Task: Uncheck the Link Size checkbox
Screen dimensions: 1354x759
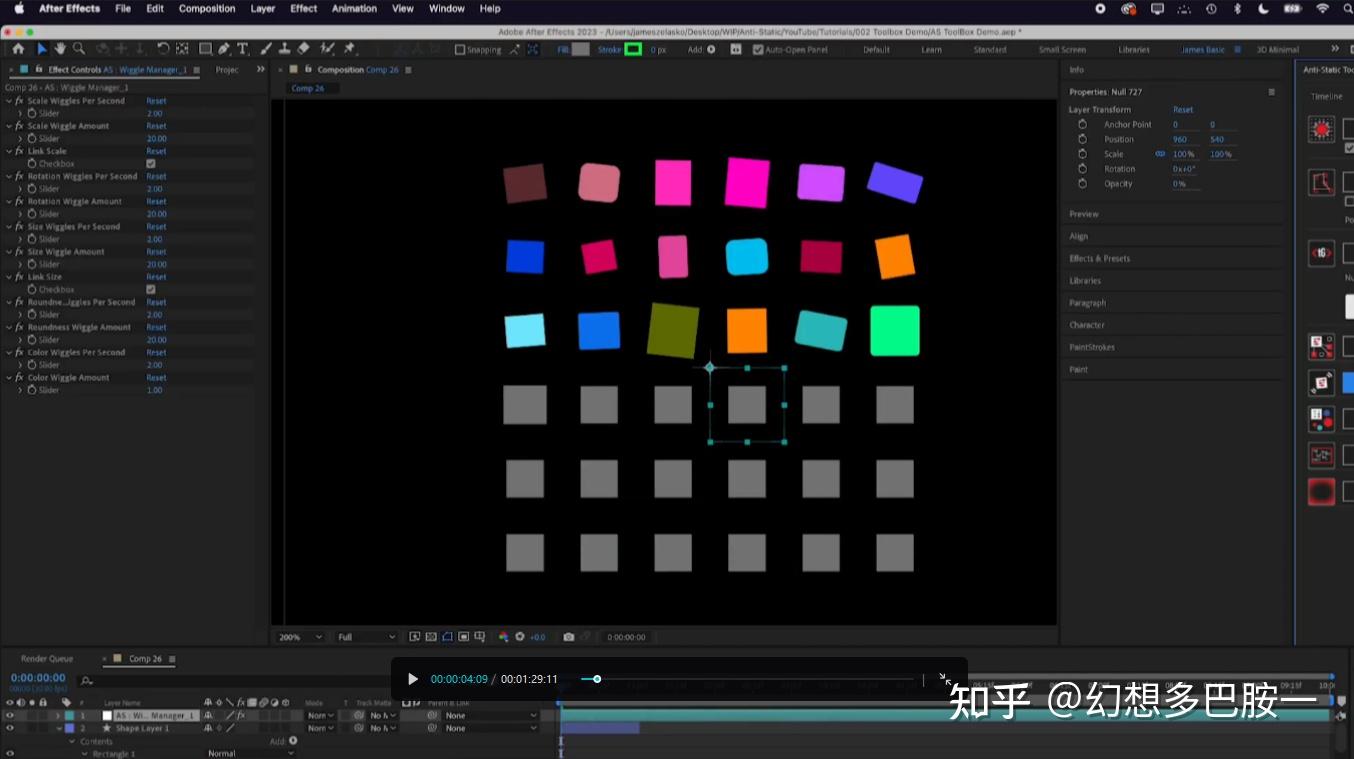Action: pos(151,290)
